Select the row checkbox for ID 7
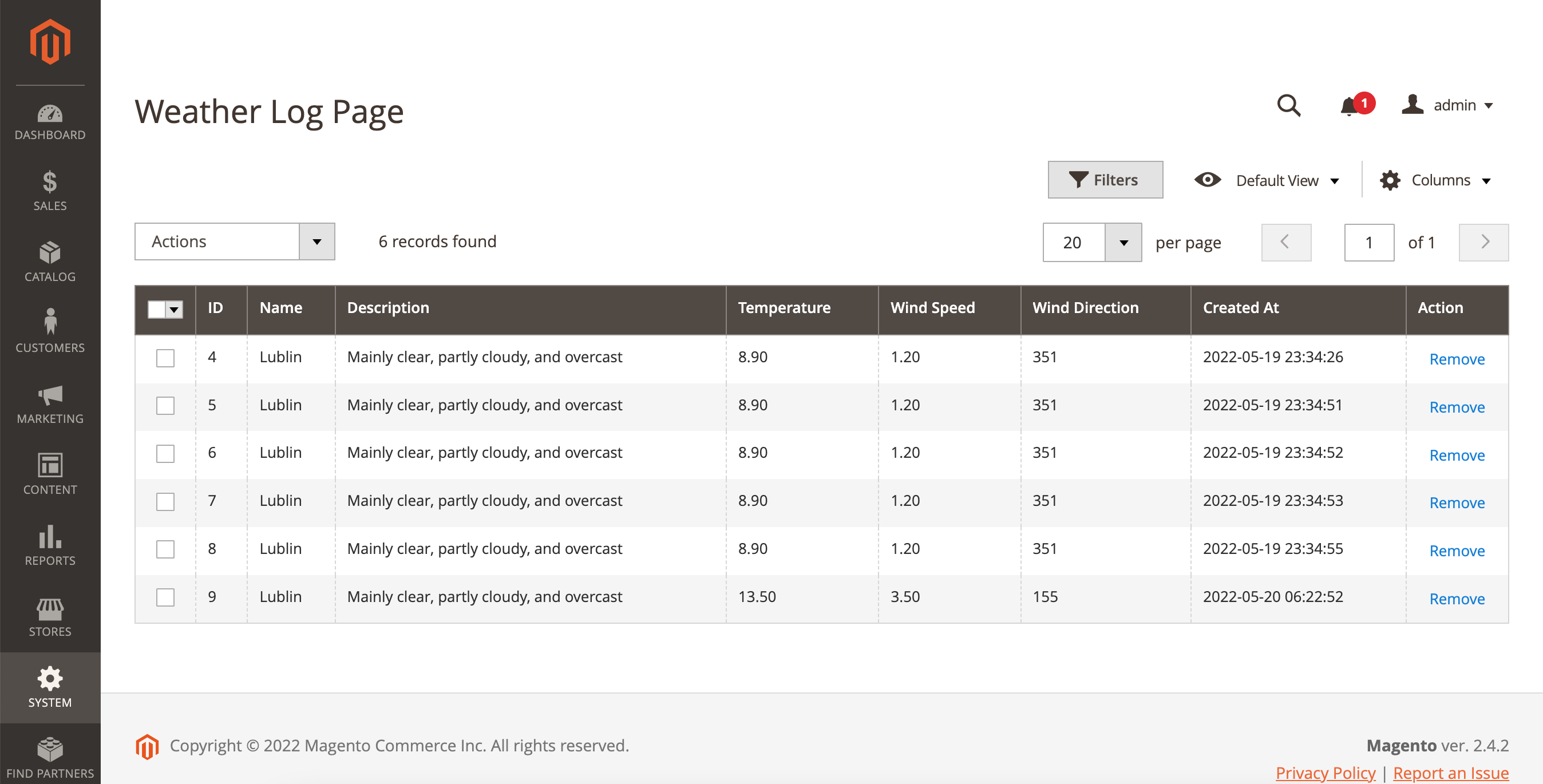This screenshot has height=784, width=1543. [165, 501]
